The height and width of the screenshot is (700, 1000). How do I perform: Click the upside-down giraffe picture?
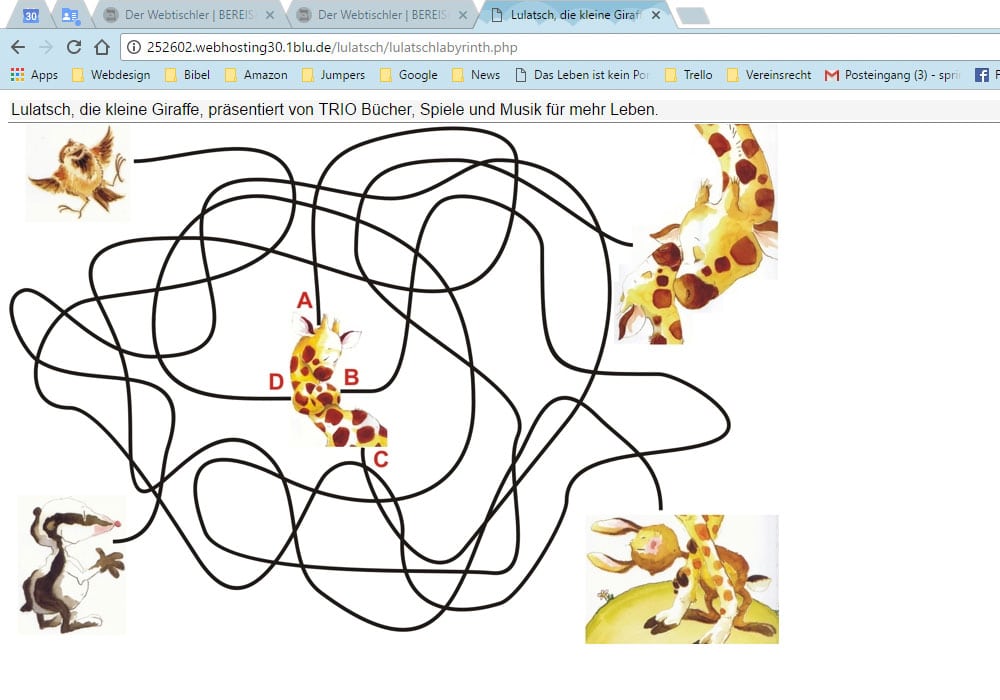[696, 234]
